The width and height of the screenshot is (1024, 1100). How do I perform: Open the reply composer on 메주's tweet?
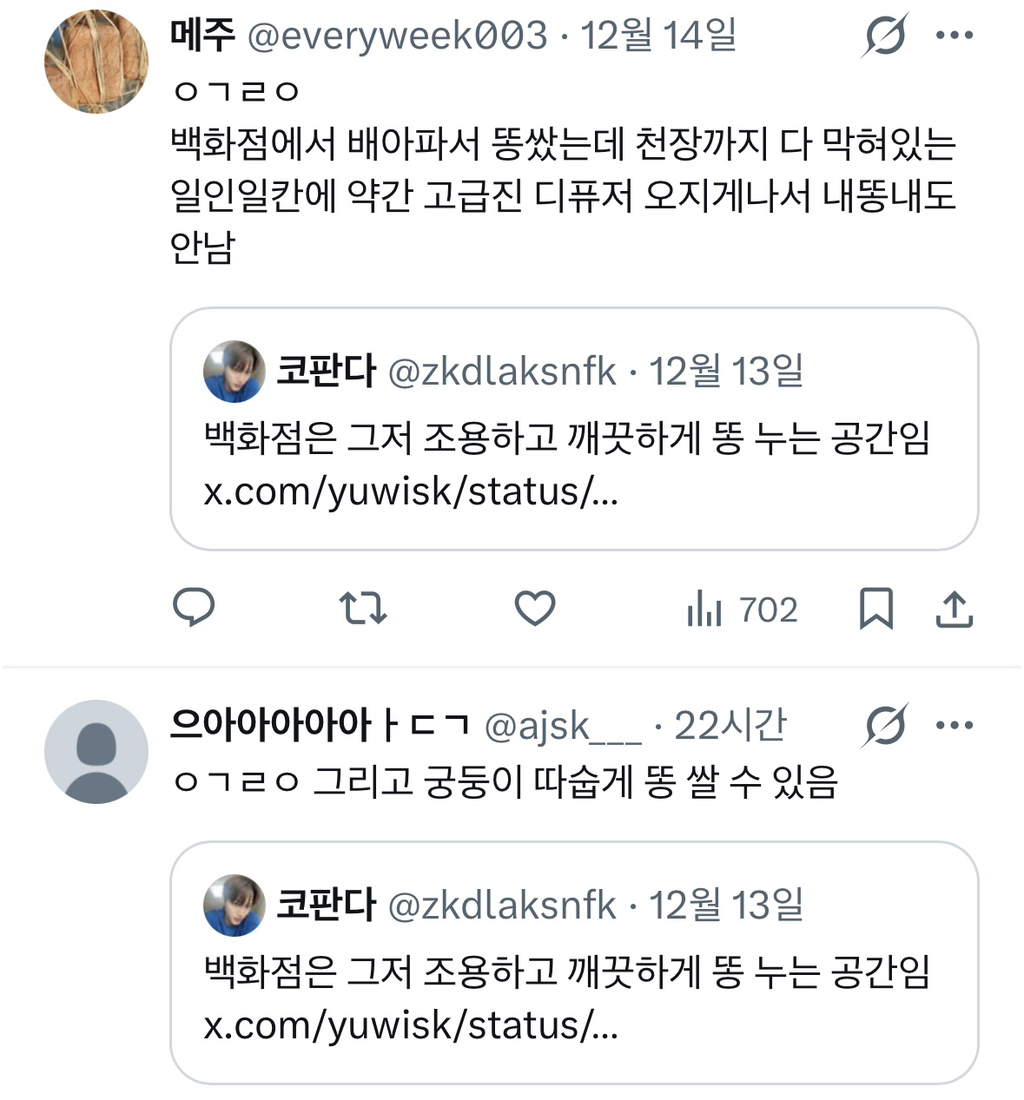click(x=196, y=608)
